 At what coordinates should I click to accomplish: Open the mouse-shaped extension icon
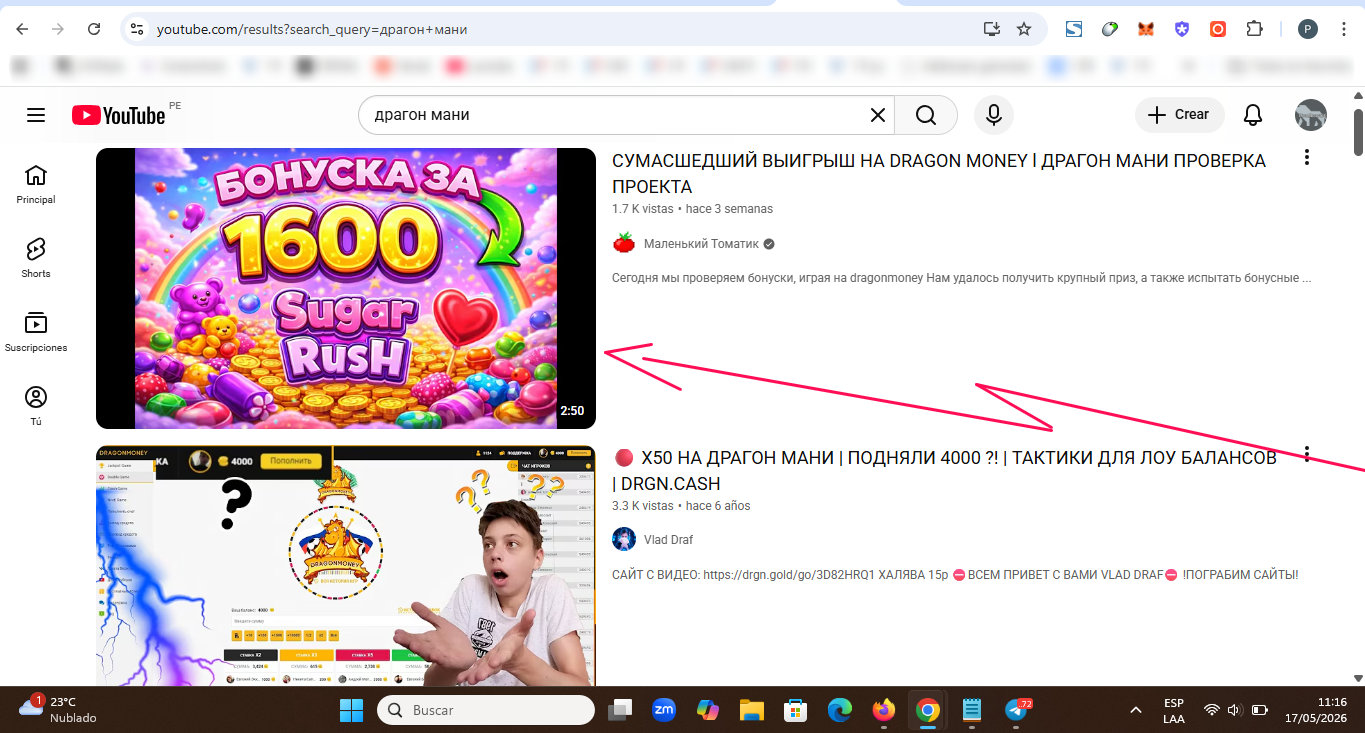click(1110, 29)
